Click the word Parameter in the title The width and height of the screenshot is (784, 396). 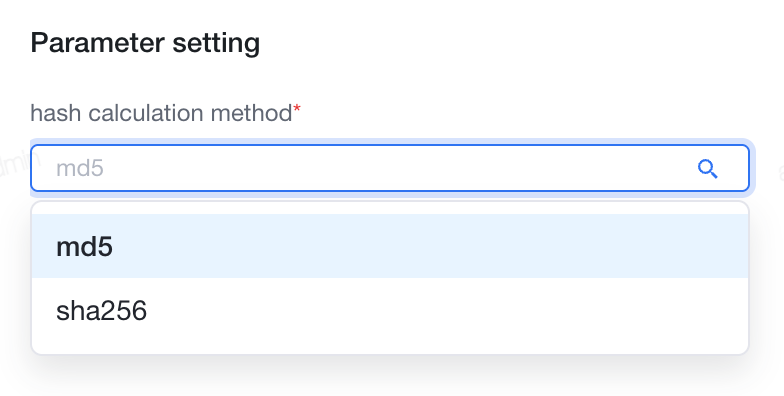tap(98, 43)
